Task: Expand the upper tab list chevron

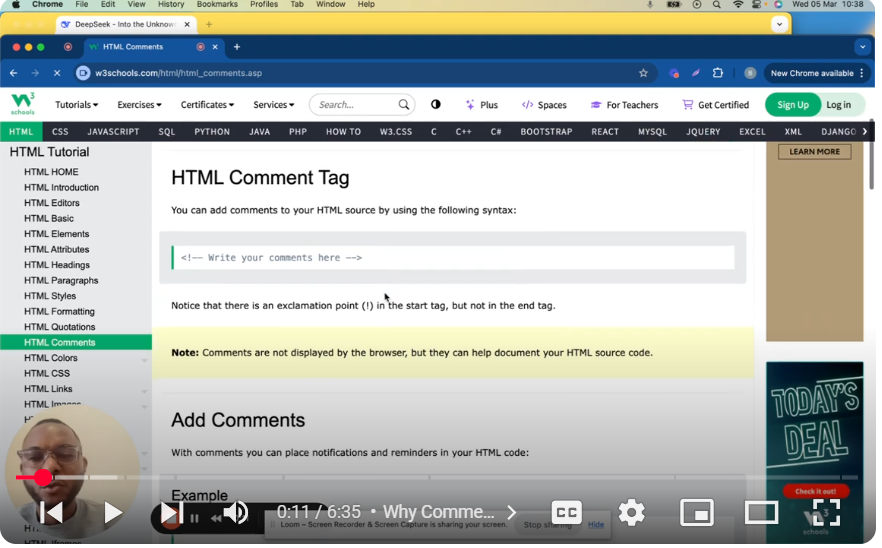Action: point(779,24)
